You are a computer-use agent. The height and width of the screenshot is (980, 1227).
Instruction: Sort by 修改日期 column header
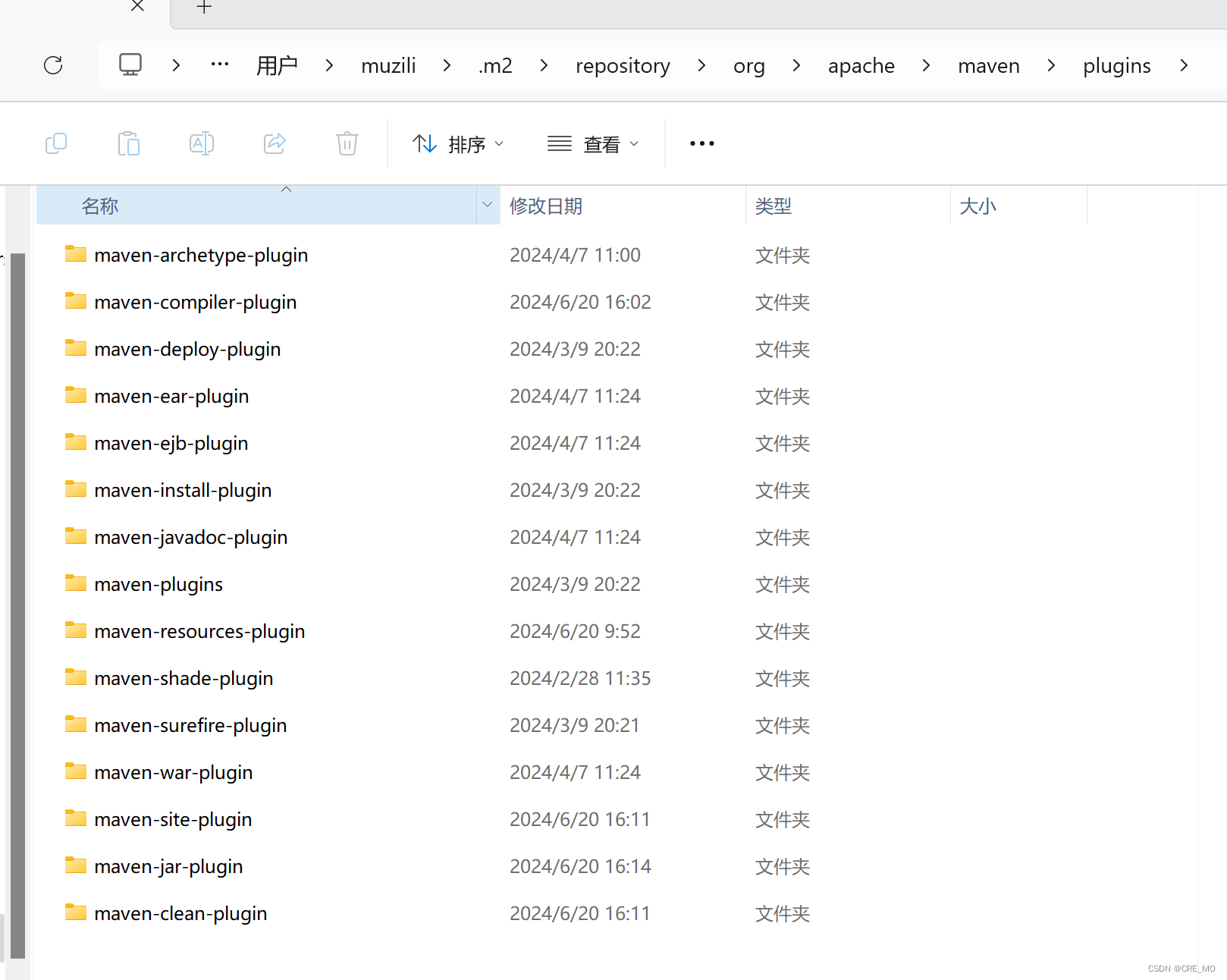click(x=623, y=206)
